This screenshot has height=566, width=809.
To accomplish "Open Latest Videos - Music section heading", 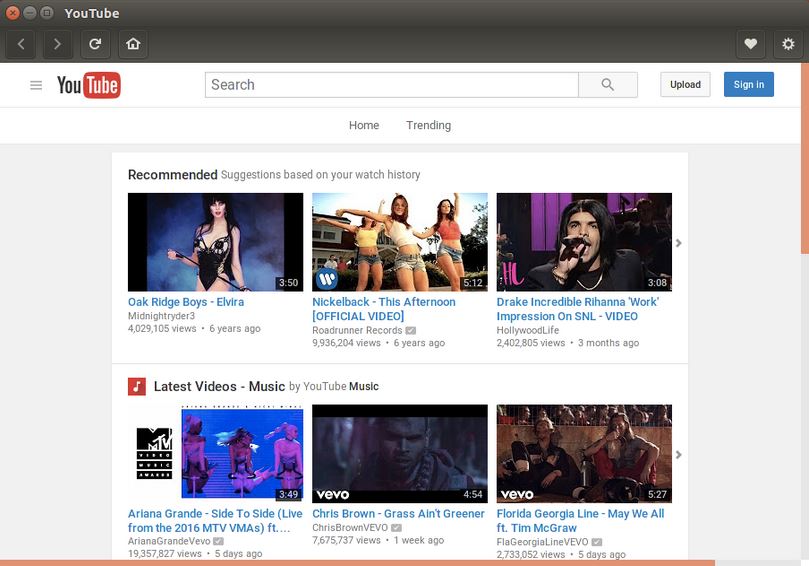I will pyautogui.click(x=219, y=386).
